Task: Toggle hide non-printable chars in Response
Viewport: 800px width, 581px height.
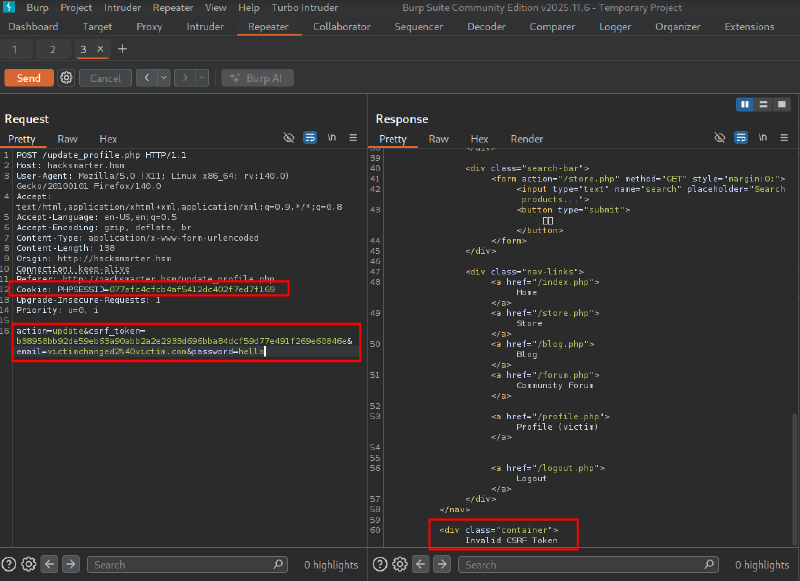Action: click(720, 138)
